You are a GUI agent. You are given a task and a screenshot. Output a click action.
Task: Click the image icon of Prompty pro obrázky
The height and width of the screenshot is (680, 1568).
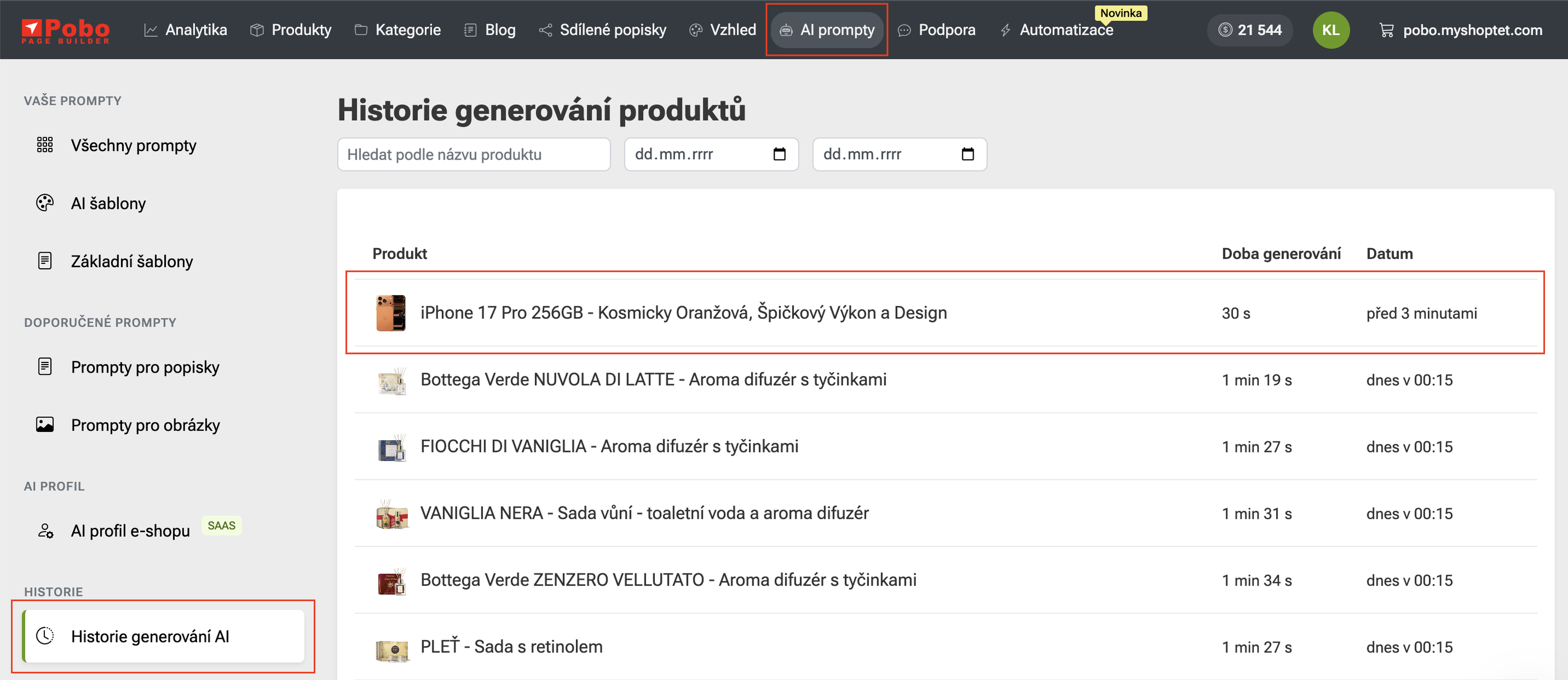pos(45,425)
